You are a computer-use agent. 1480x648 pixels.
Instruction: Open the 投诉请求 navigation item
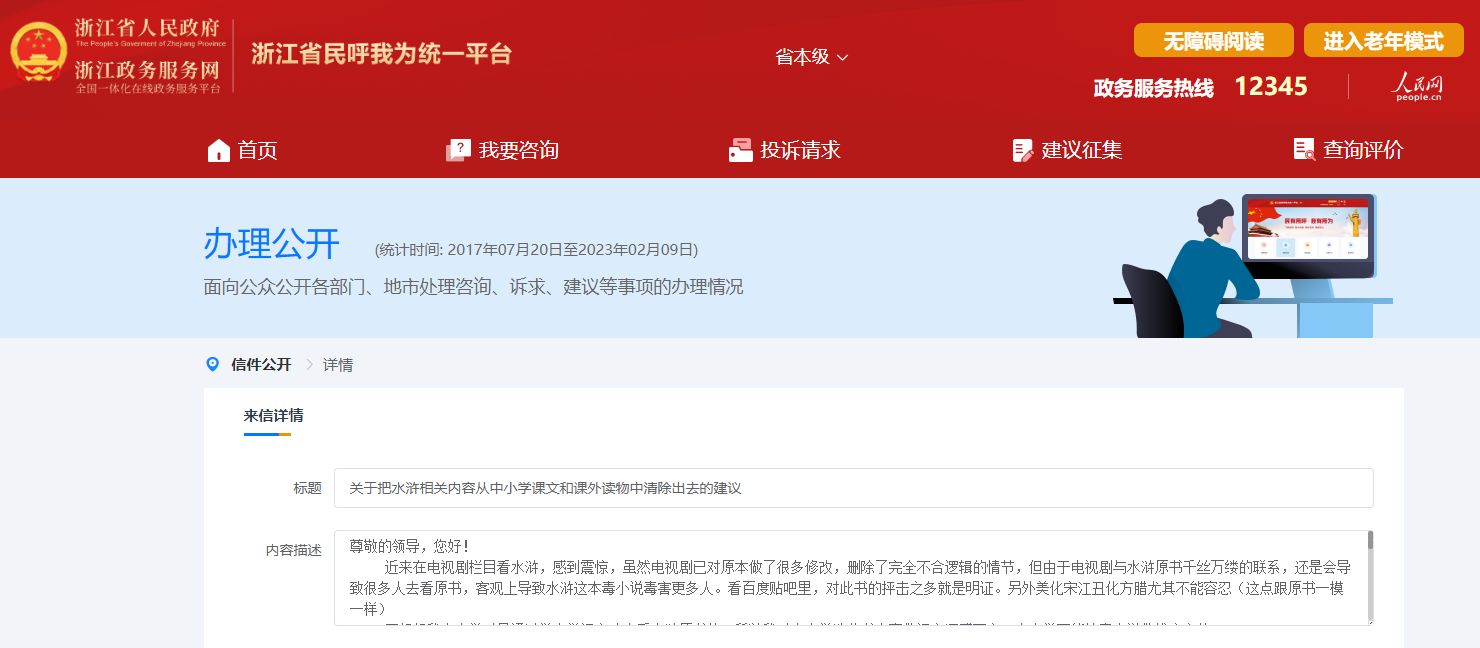(800, 151)
